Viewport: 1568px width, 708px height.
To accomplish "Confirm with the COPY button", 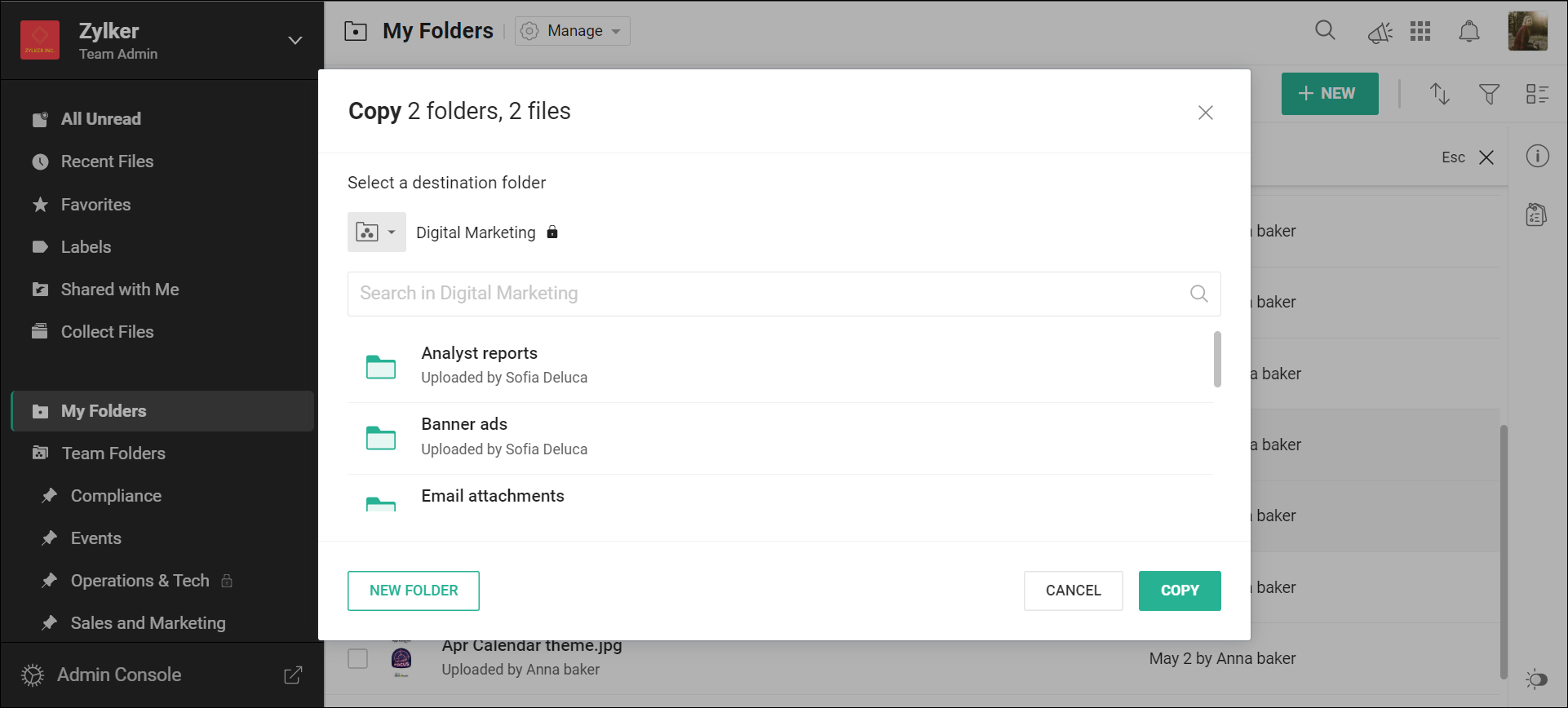I will coord(1179,591).
